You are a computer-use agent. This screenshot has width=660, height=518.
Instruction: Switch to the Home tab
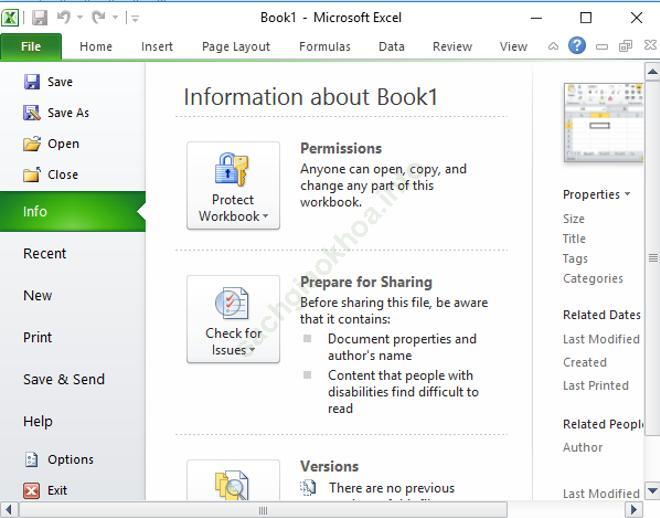coord(96,47)
